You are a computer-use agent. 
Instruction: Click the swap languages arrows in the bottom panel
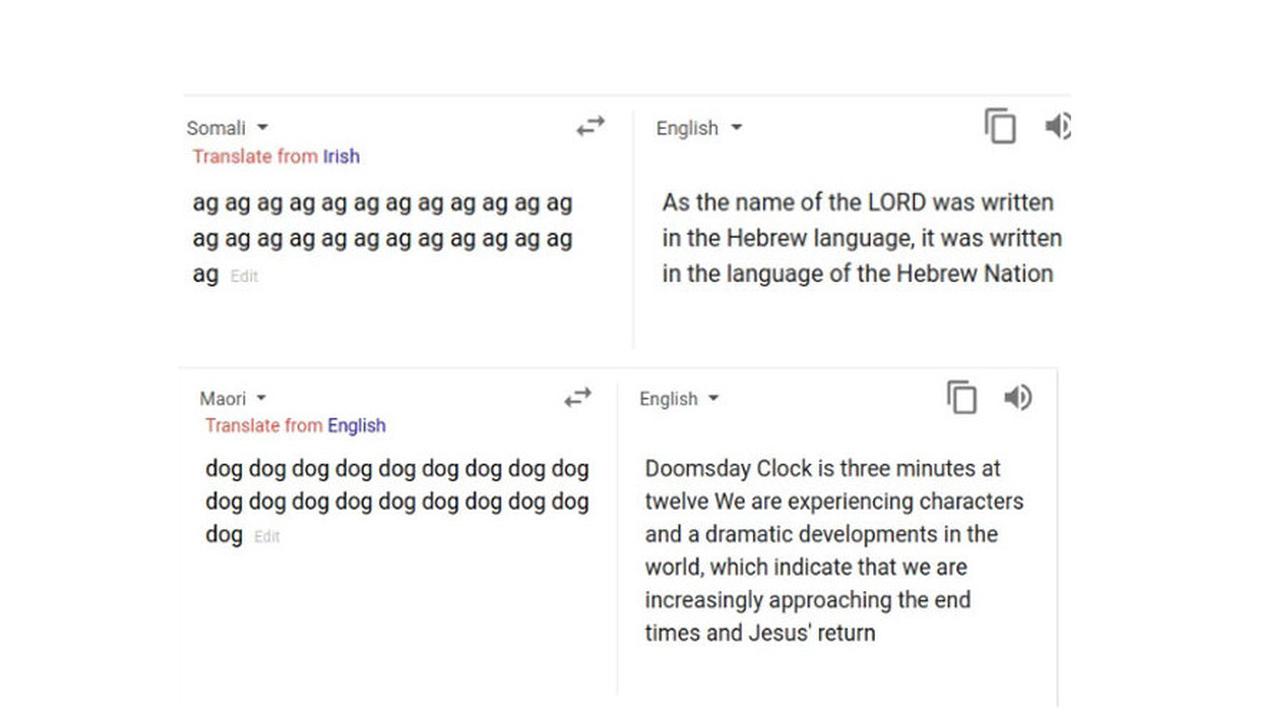[578, 398]
